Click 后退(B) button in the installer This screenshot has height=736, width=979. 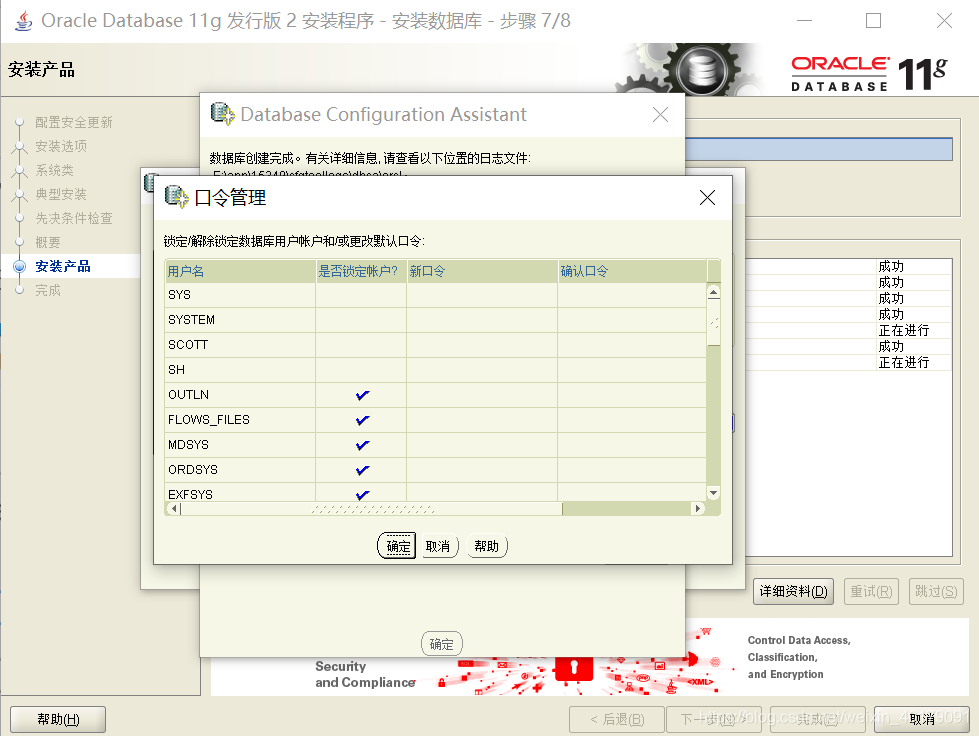pos(617,719)
